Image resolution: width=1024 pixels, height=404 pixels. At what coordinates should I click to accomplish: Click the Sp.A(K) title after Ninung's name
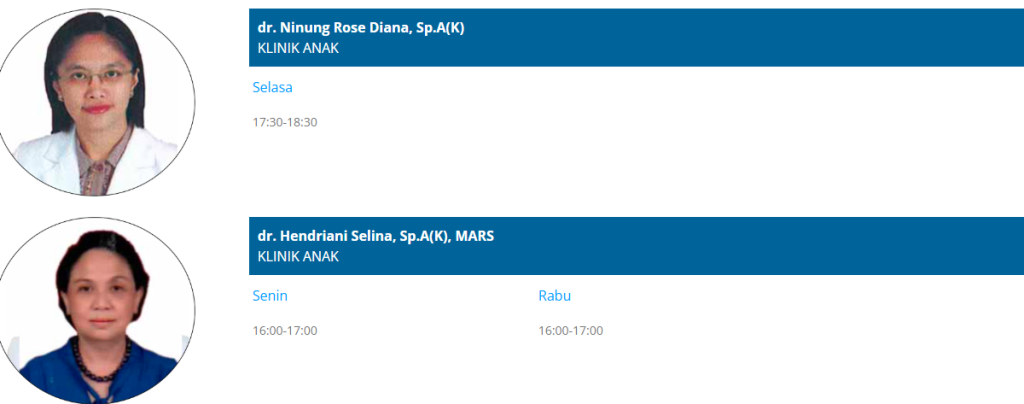441,28
